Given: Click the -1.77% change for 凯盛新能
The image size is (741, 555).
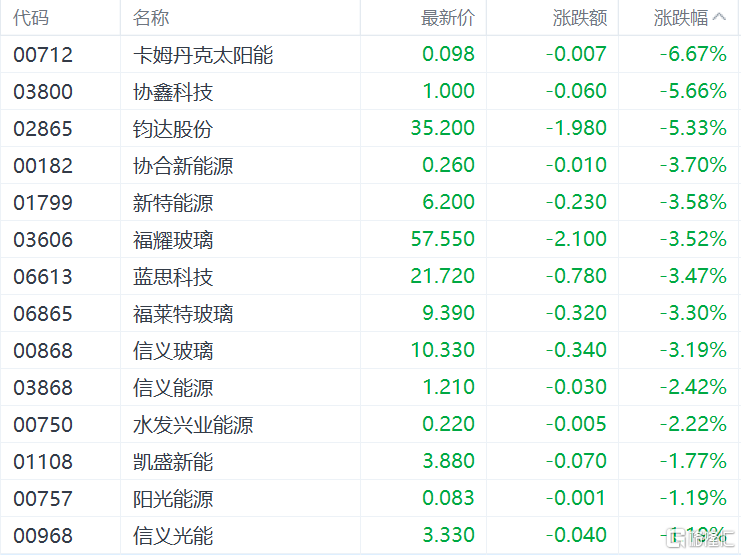Looking at the screenshot, I should (693, 461).
